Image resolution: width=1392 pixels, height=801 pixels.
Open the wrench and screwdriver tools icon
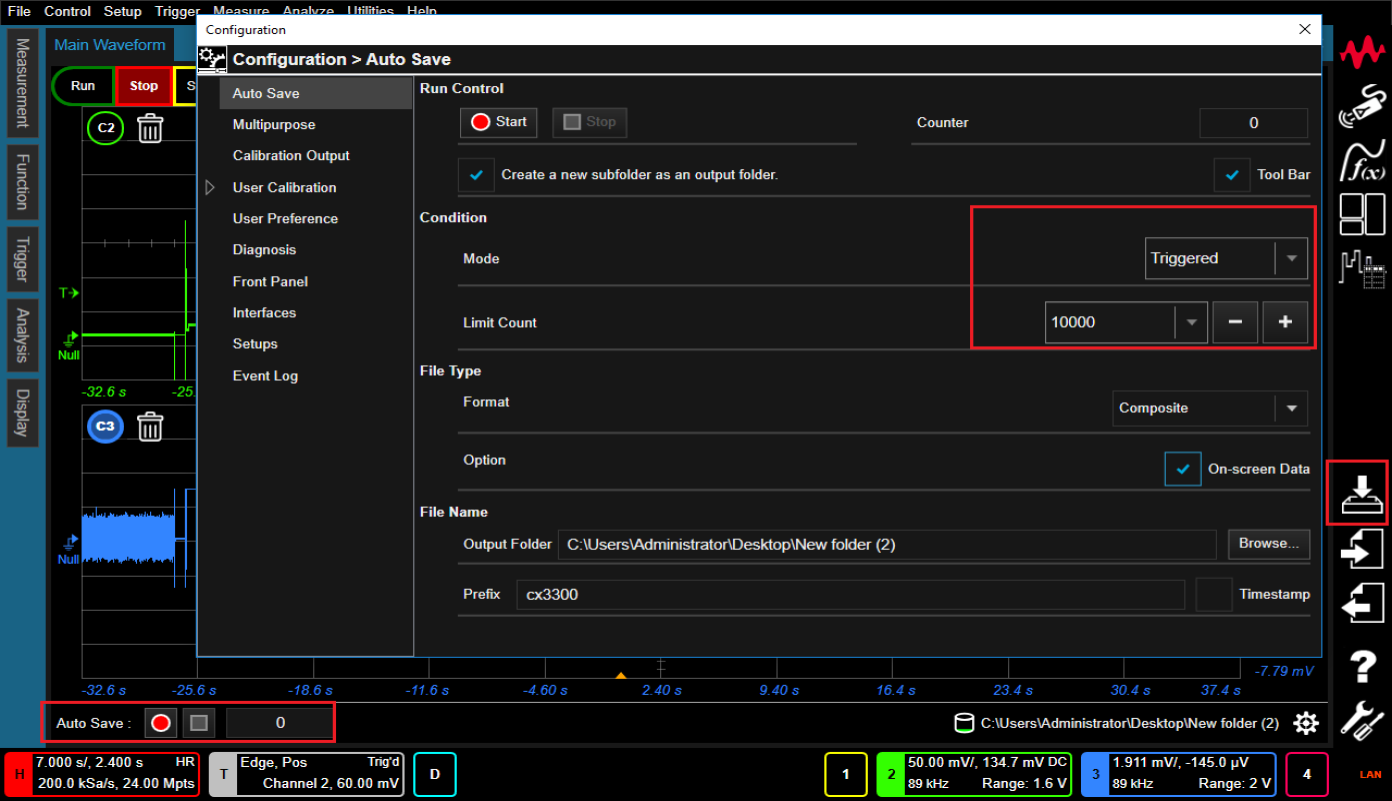1362,720
